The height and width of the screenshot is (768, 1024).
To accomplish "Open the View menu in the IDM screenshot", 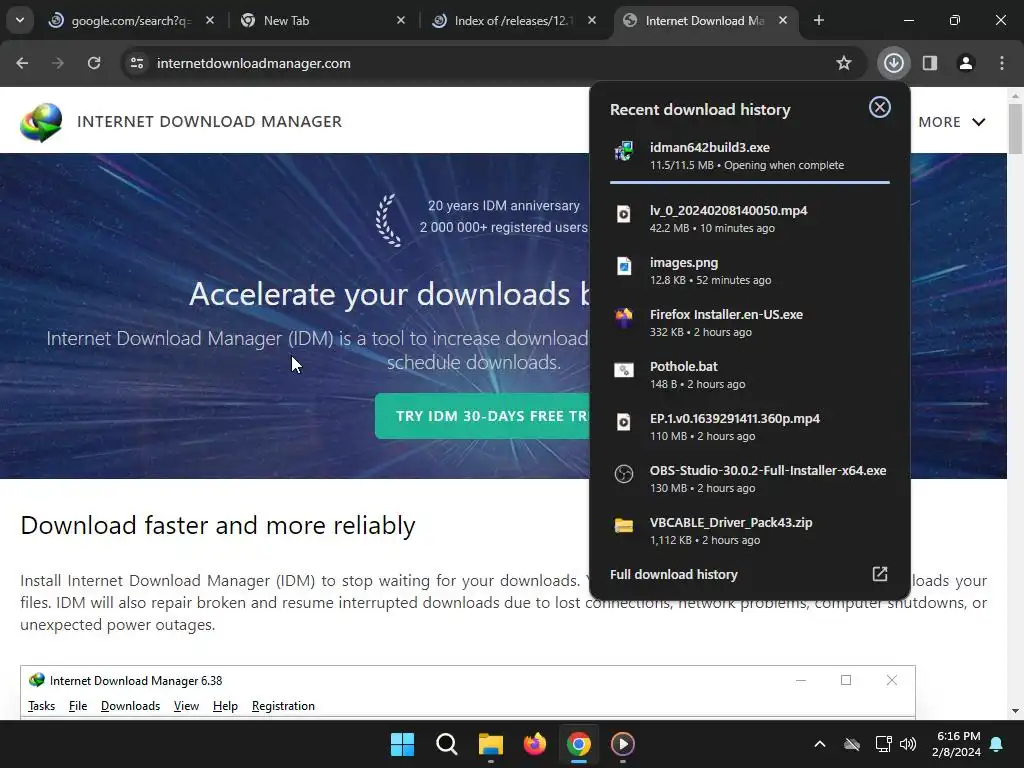I will (x=186, y=706).
